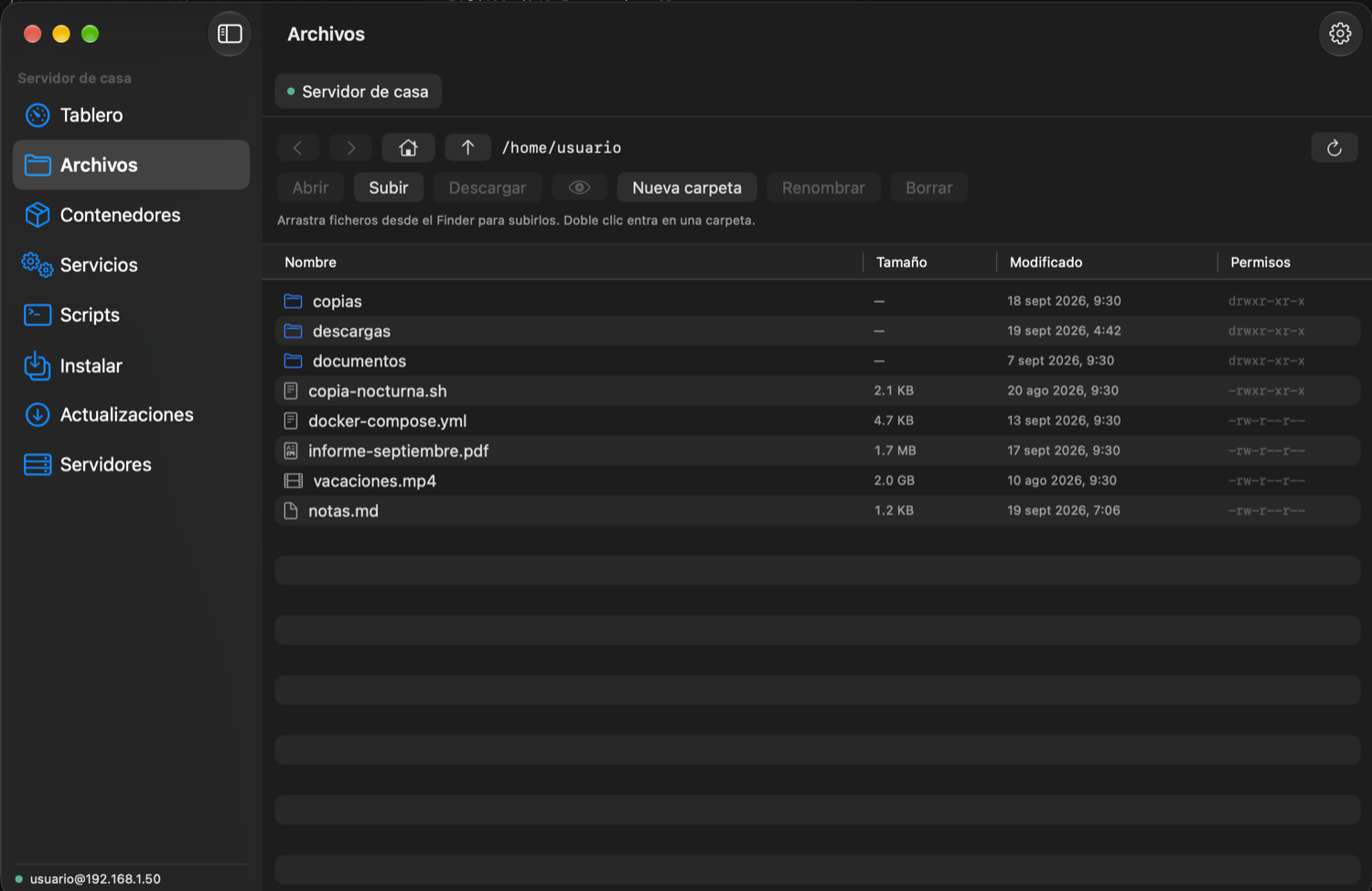Navigate back in folder history

pyautogui.click(x=298, y=147)
